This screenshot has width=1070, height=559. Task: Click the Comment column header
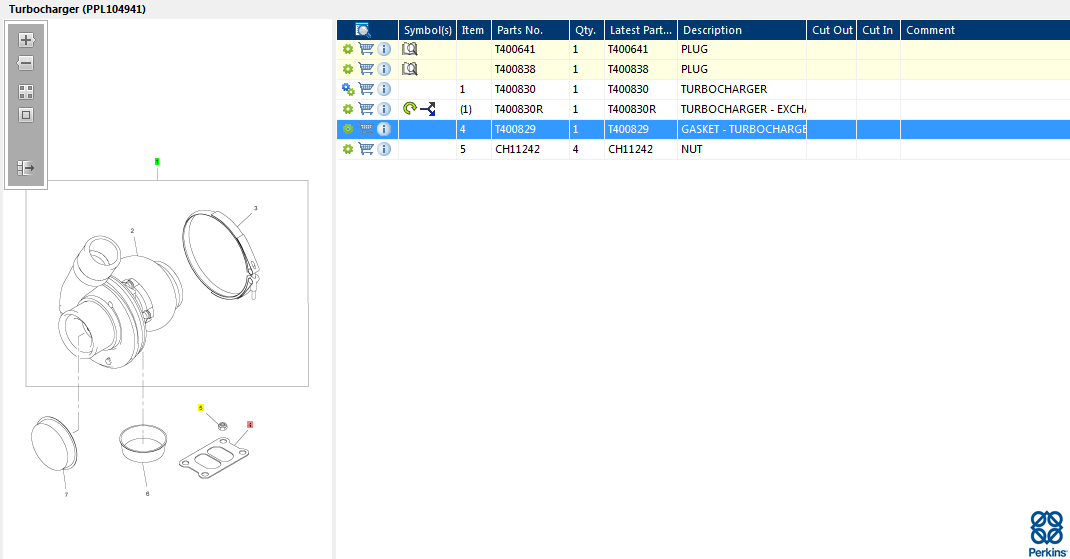pyautogui.click(x=985, y=30)
